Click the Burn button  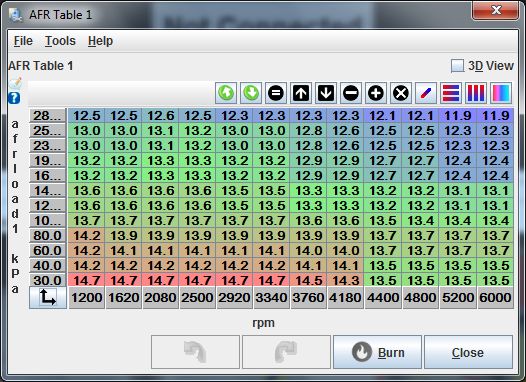pyautogui.click(x=377, y=352)
